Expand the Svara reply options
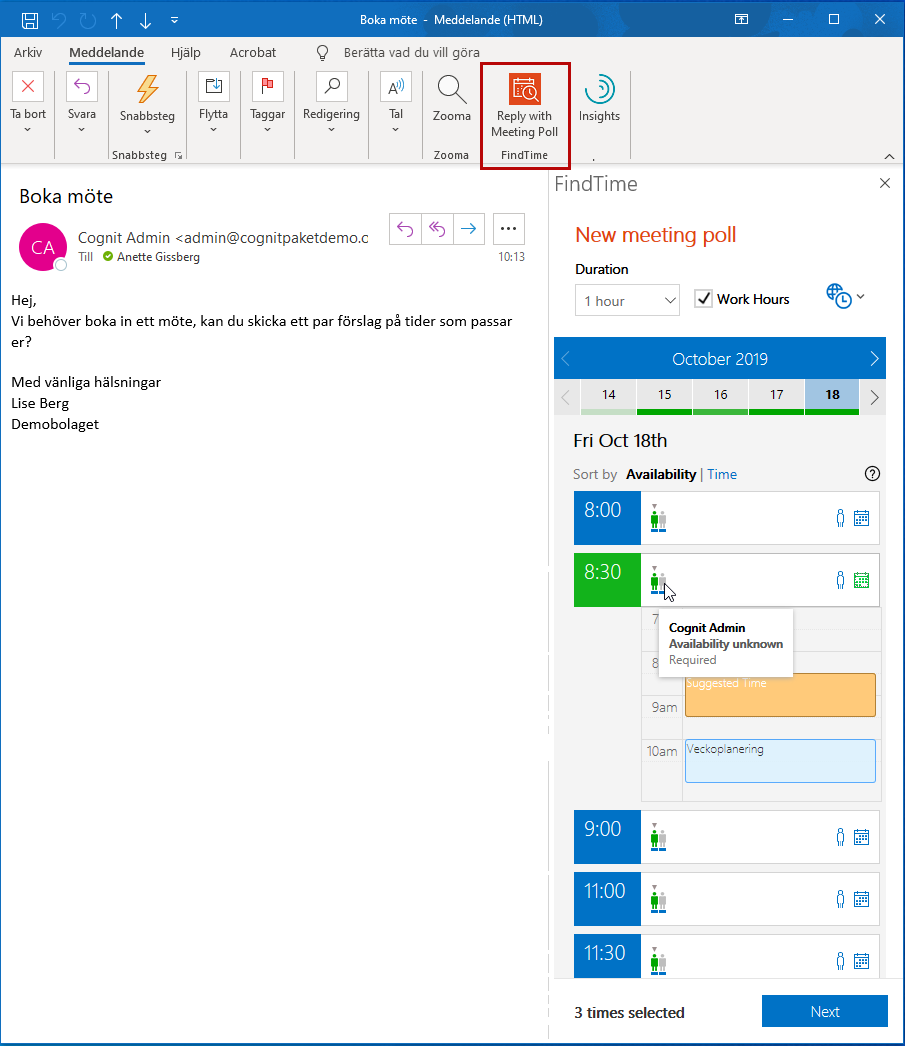The width and height of the screenshot is (905, 1046). pos(82,130)
